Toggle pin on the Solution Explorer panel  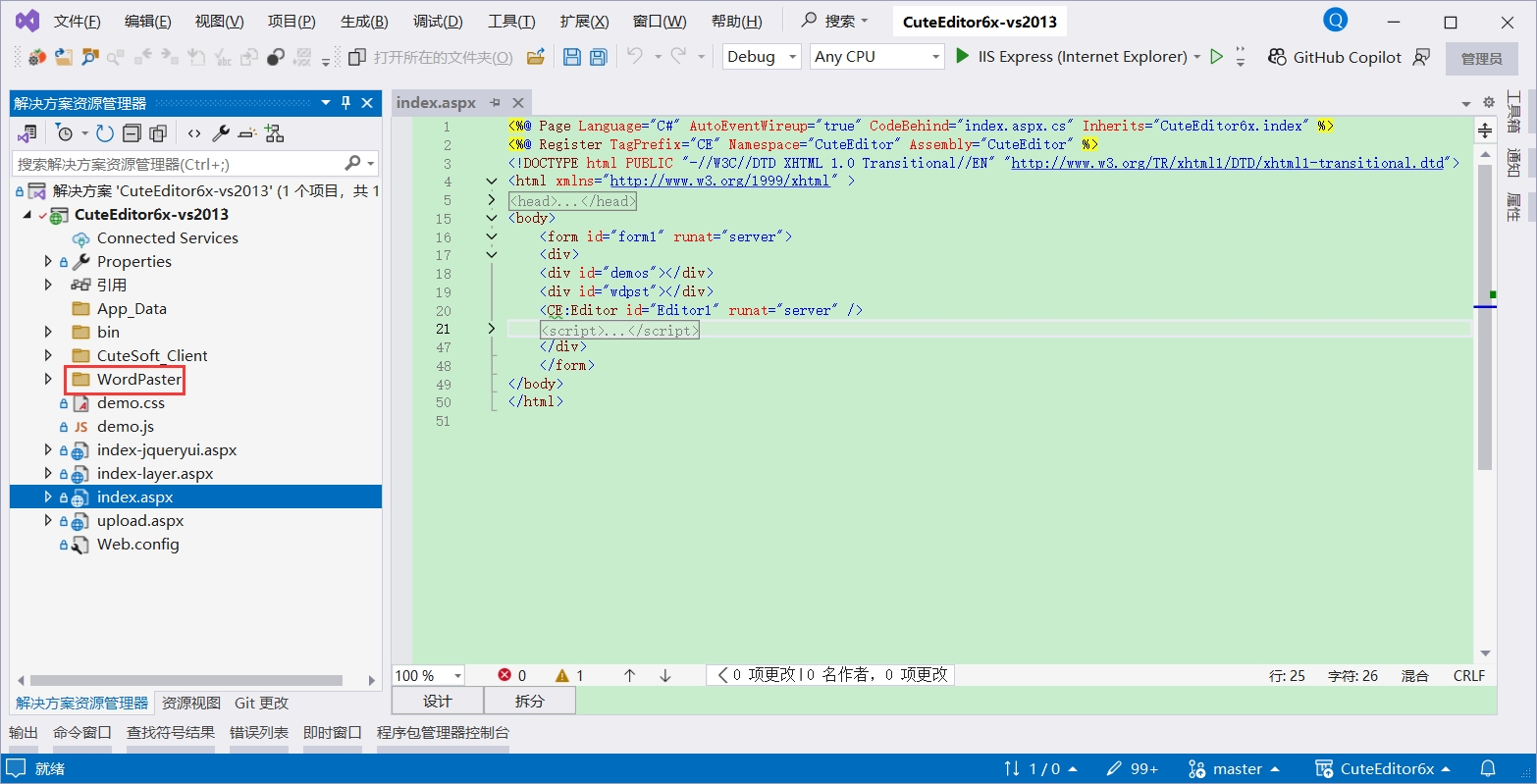tap(345, 103)
